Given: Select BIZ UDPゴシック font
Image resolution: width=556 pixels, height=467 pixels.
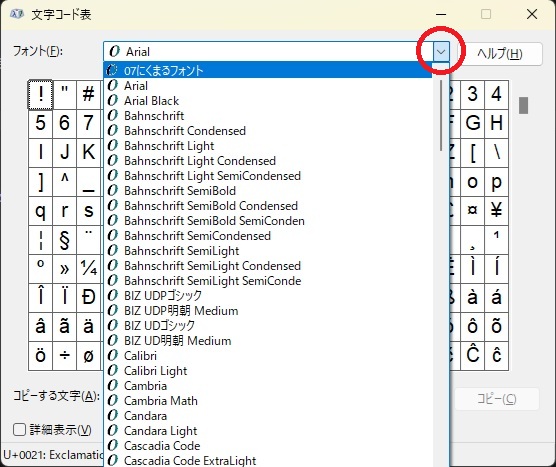Looking at the screenshot, I should coord(268,295).
